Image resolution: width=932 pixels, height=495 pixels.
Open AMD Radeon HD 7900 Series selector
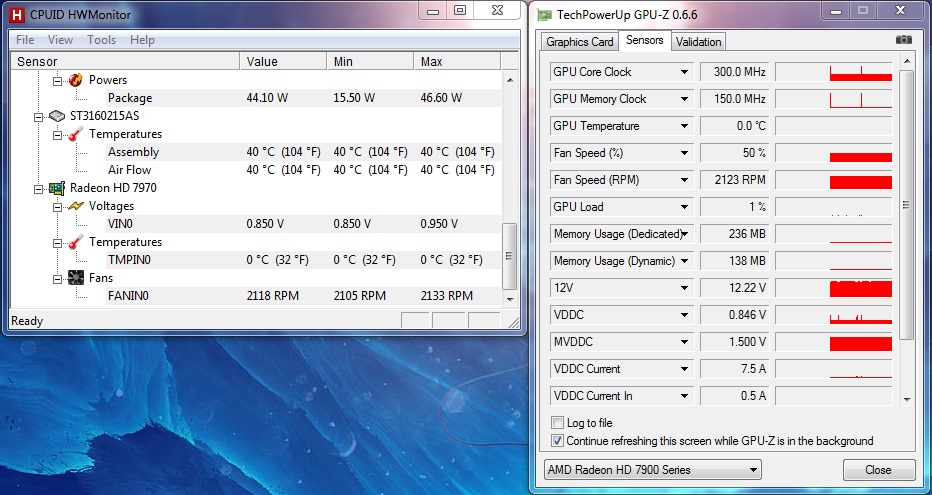[x=653, y=470]
